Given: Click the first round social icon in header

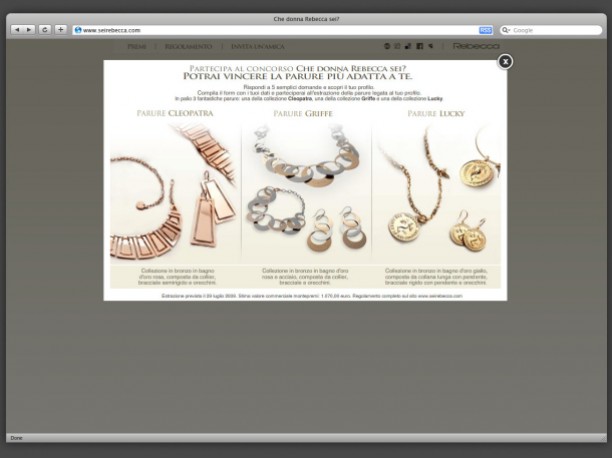Looking at the screenshot, I should [x=387, y=46].
